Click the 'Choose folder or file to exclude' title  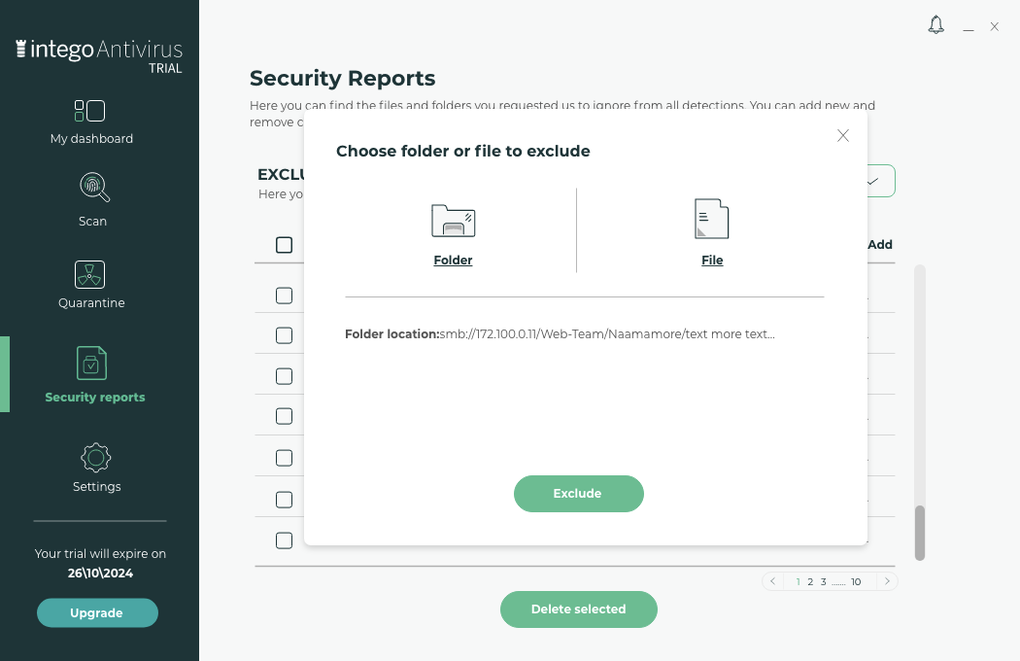(x=463, y=151)
